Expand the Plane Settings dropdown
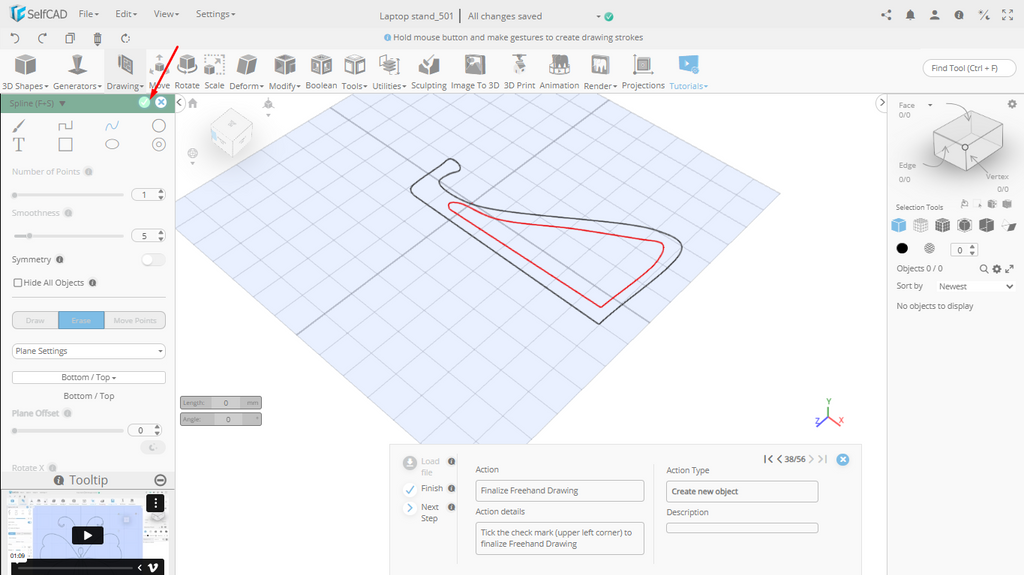 (x=89, y=351)
